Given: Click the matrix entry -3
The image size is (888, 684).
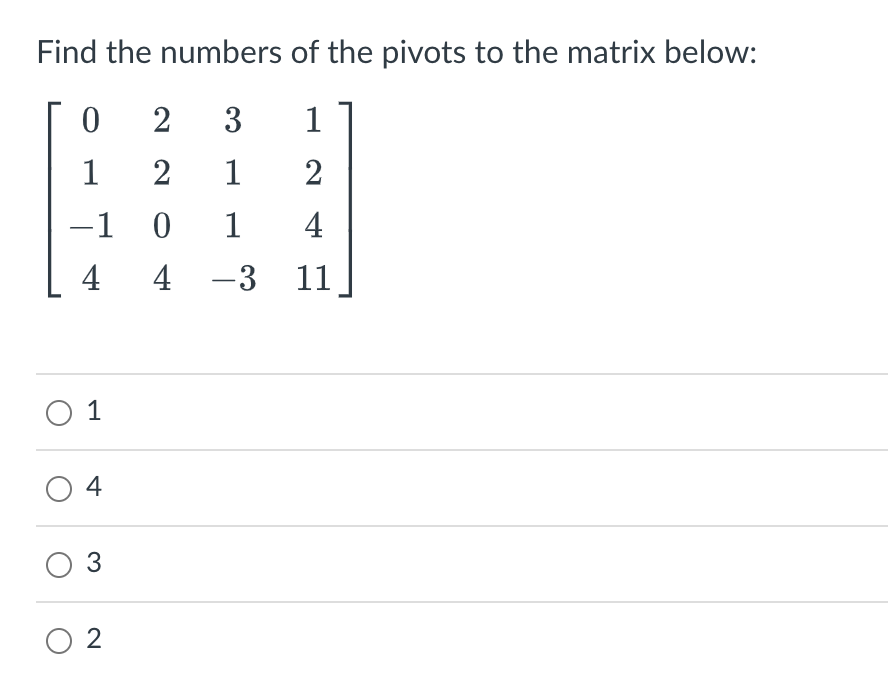Looking at the screenshot, I should tap(232, 279).
